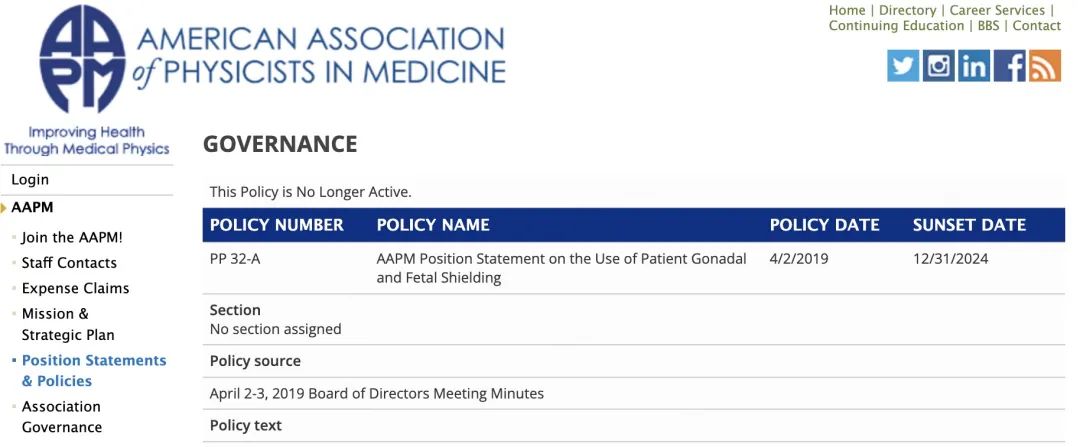Open Career Services in top navigation
This screenshot has height=447, width=1080.
coord(997,10)
